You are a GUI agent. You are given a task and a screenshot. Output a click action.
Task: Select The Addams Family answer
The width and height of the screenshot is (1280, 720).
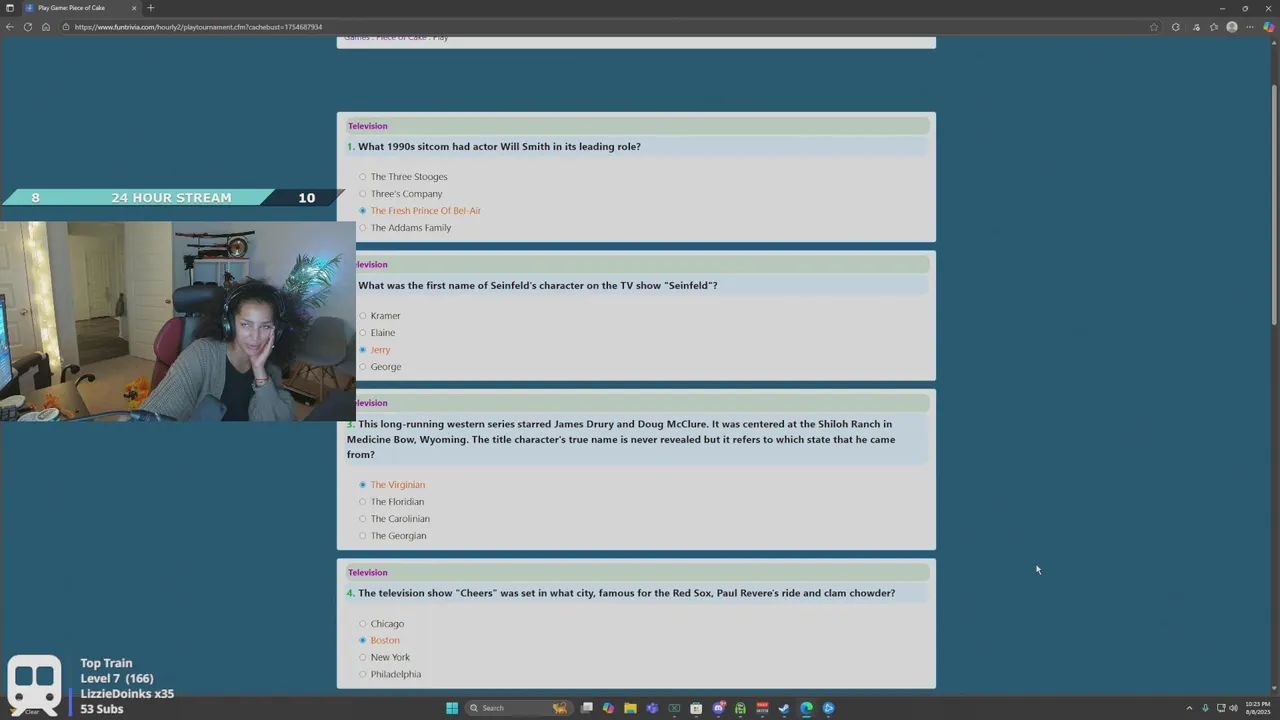pos(411,228)
